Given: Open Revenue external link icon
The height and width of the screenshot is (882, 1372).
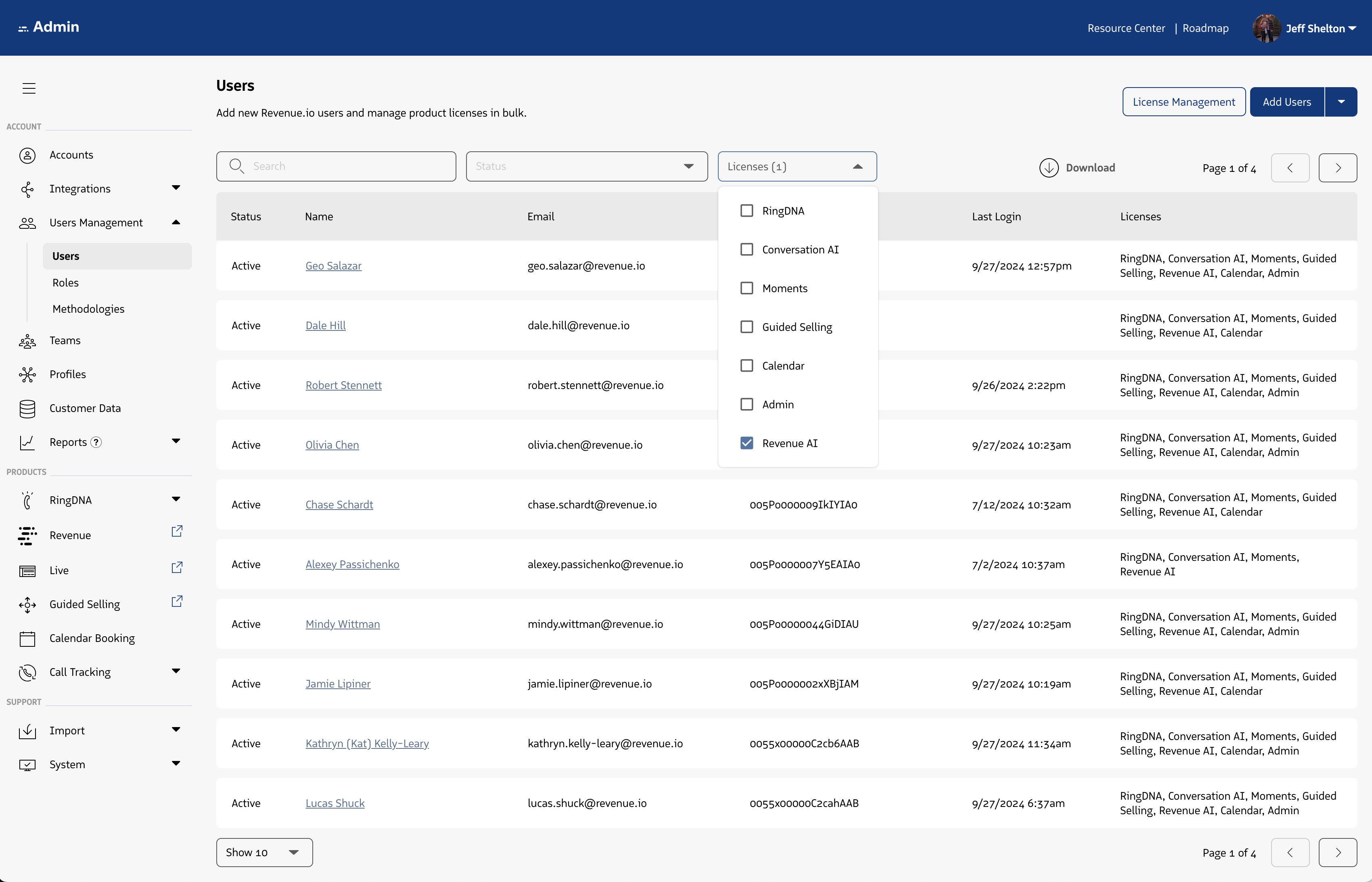Looking at the screenshot, I should 177,531.
